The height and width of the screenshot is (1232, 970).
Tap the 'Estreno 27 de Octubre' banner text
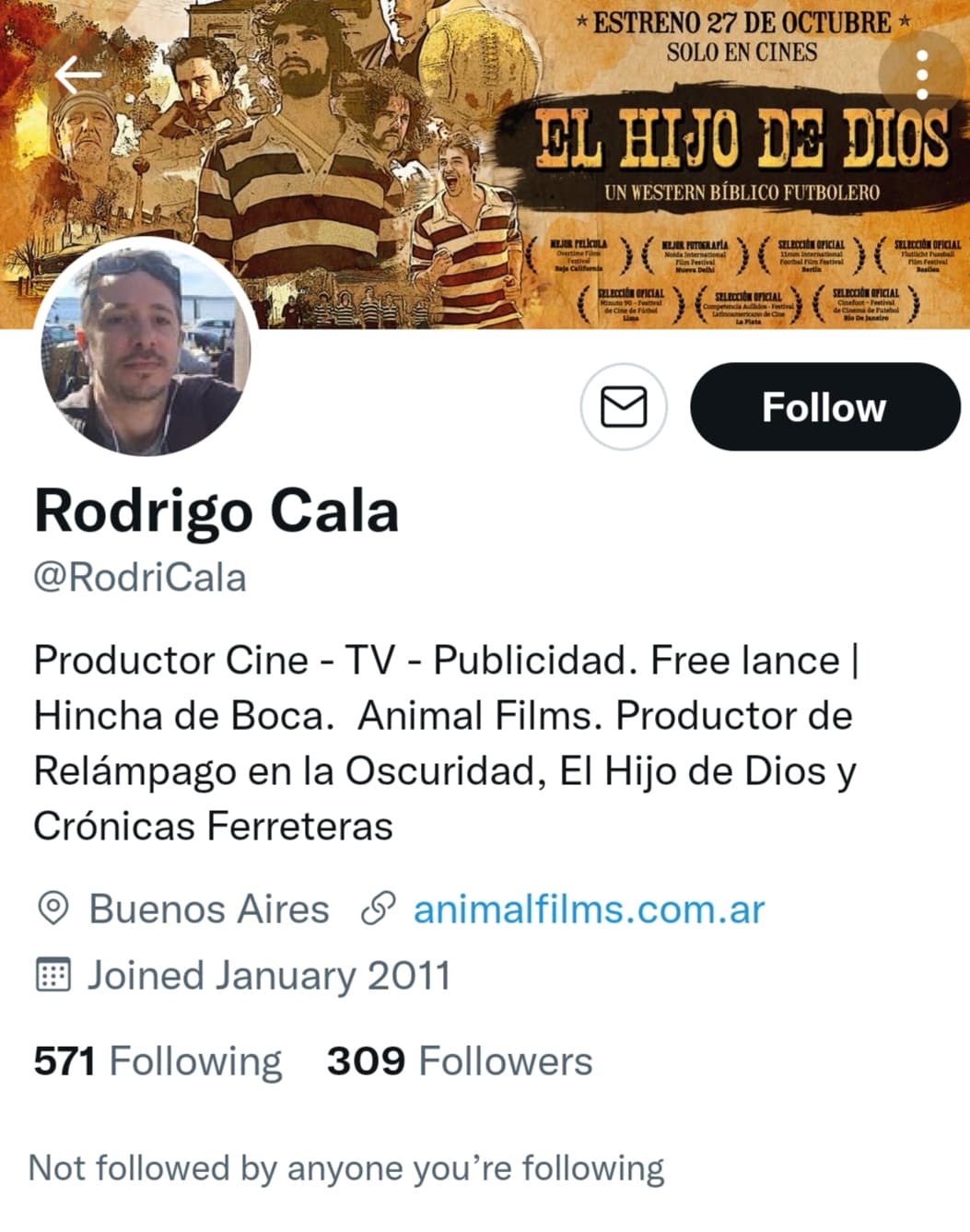[x=742, y=23]
